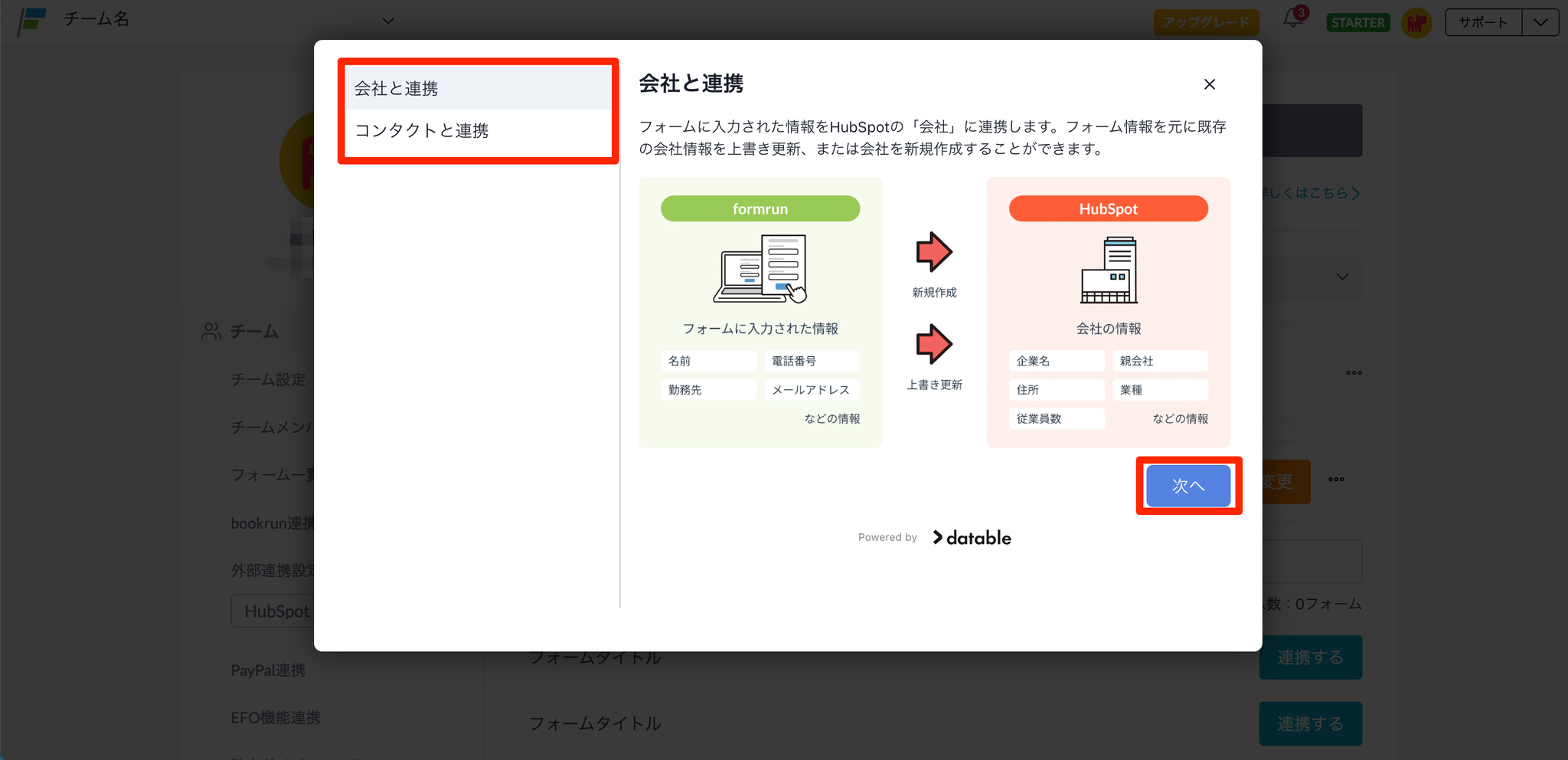Image resolution: width=1568 pixels, height=760 pixels.
Task: Click the 従業員数 field tag
Action: (1057, 419)
